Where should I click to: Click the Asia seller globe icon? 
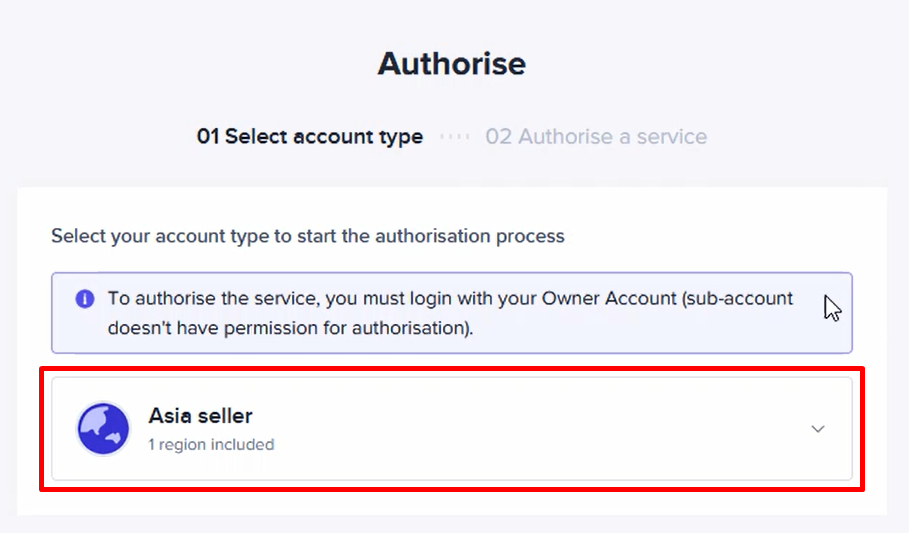(x=103, y=429)
